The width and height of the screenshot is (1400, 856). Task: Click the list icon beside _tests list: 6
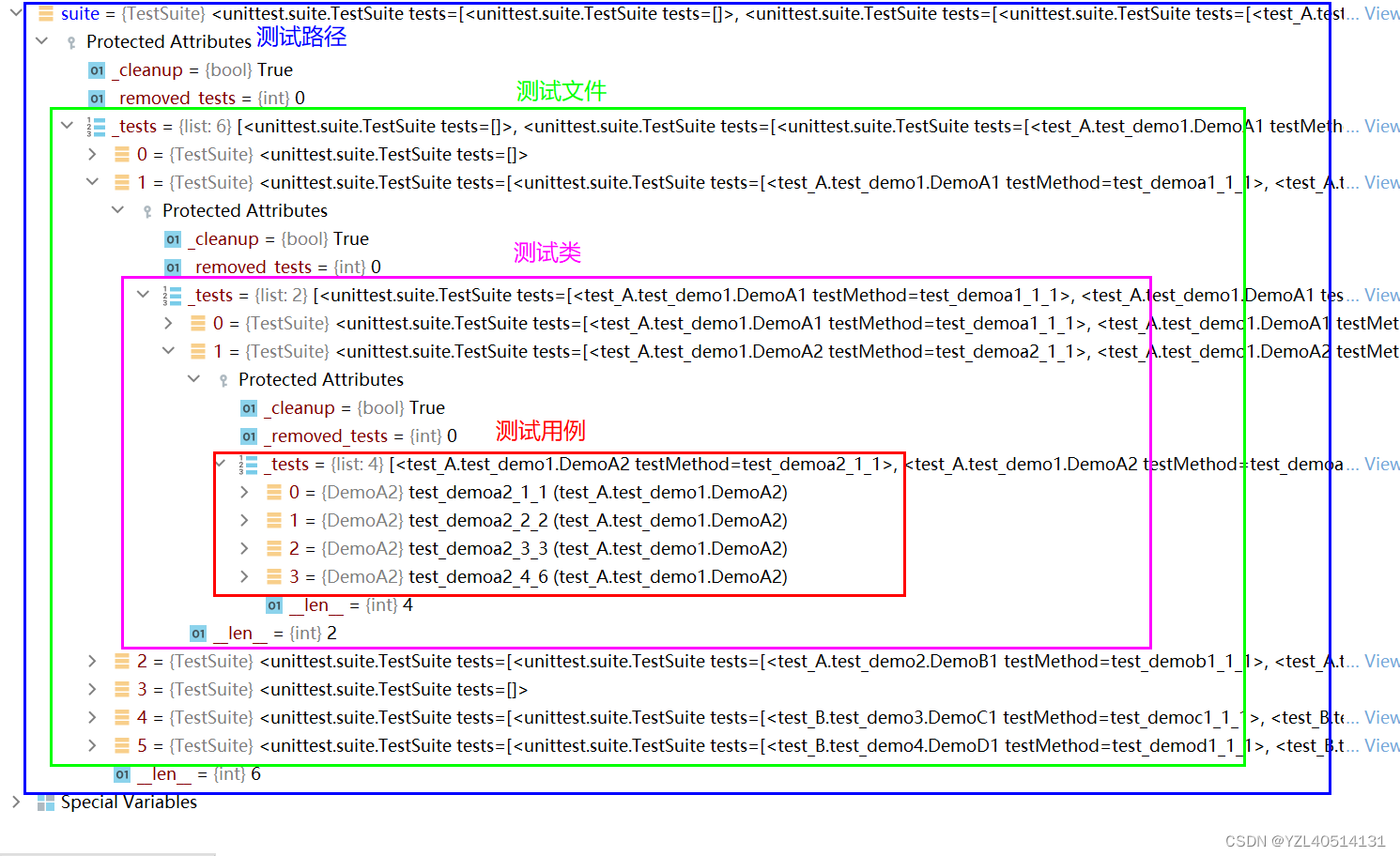tap(96, 127)
